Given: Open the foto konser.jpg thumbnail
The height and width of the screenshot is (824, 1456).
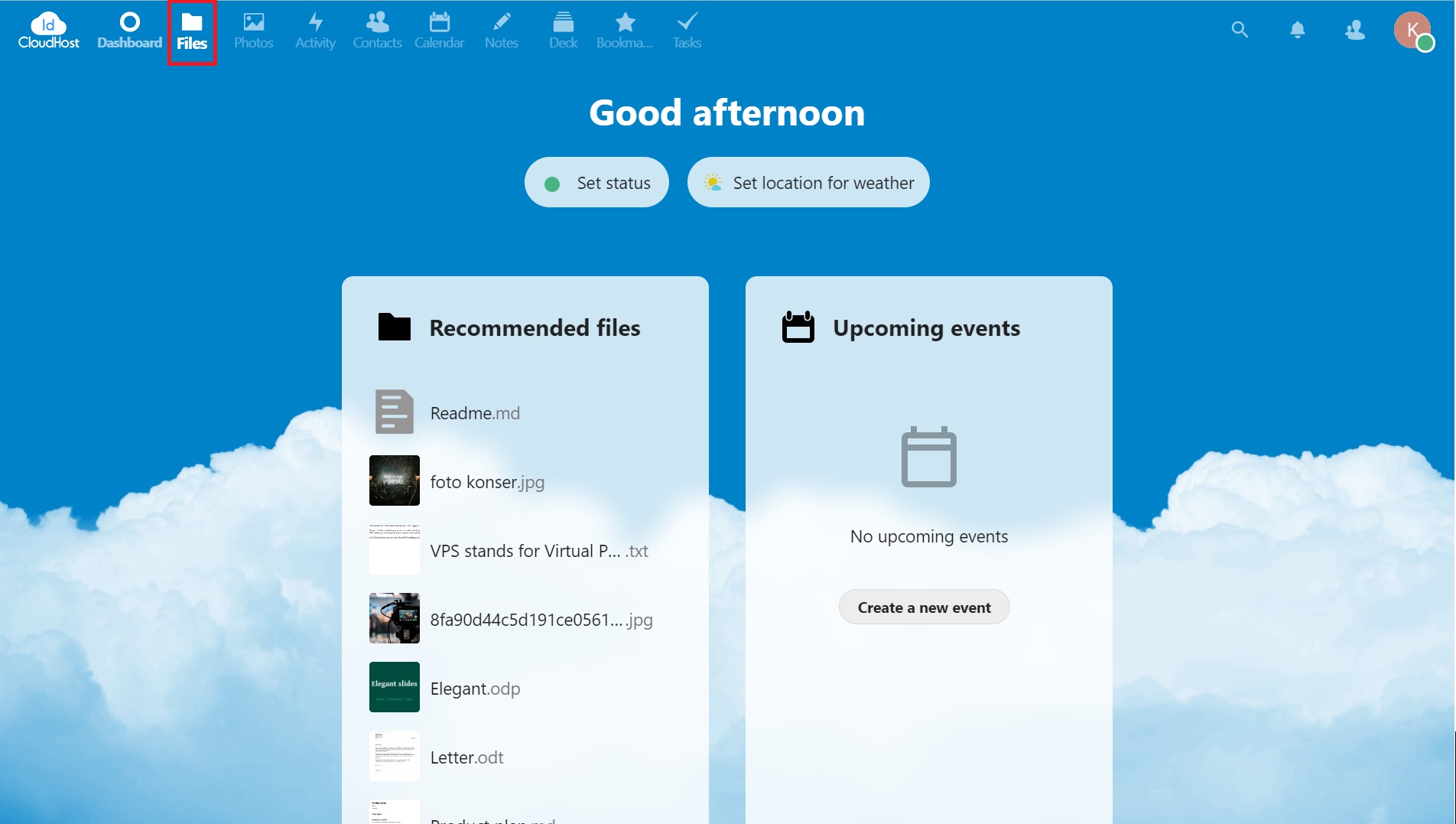Looking at the screenshot, I should (x=395, y=480).
